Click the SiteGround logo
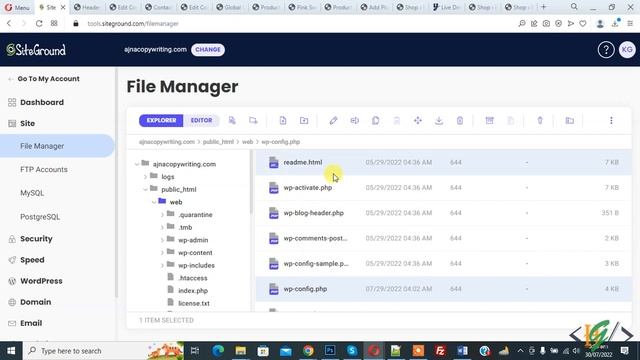Viewport: 640px width, 360px height. tap(36, 50)
